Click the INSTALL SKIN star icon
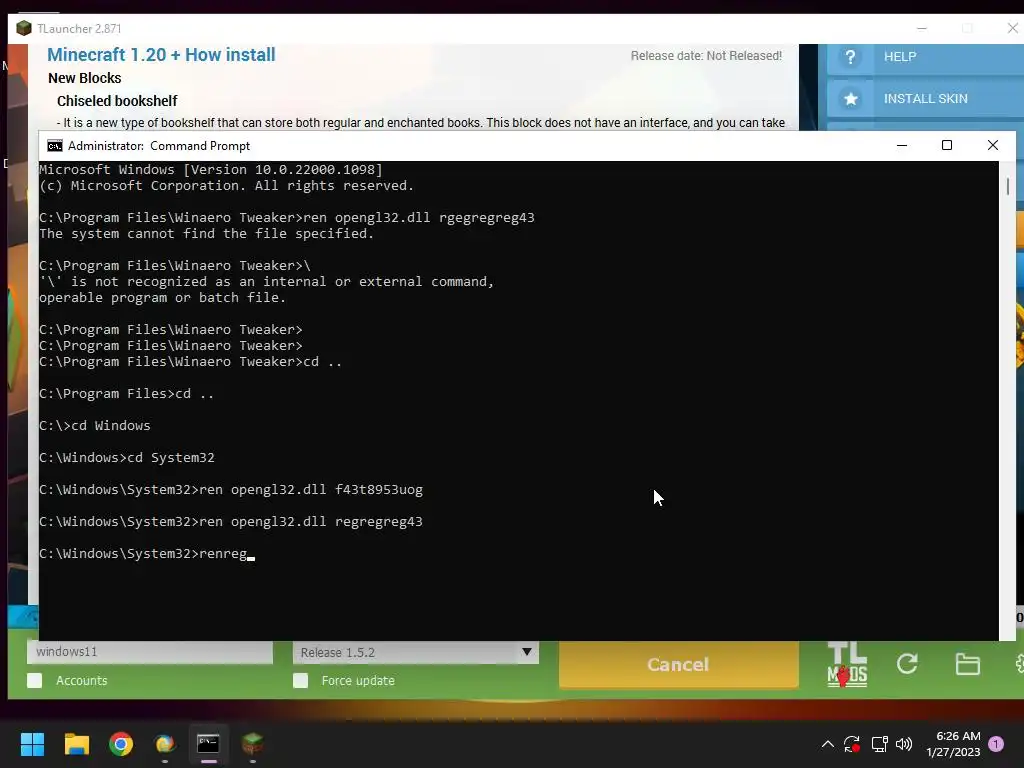This screenshot has height=768, width=1024. click(x=850, y=99)
